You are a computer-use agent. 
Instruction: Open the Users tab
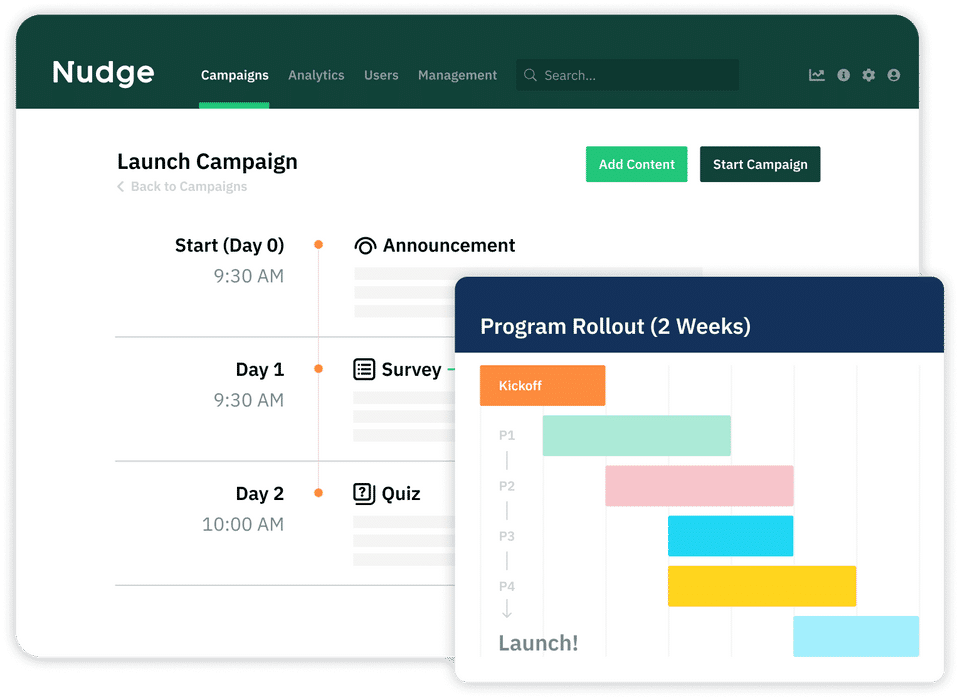click(381, 75)
